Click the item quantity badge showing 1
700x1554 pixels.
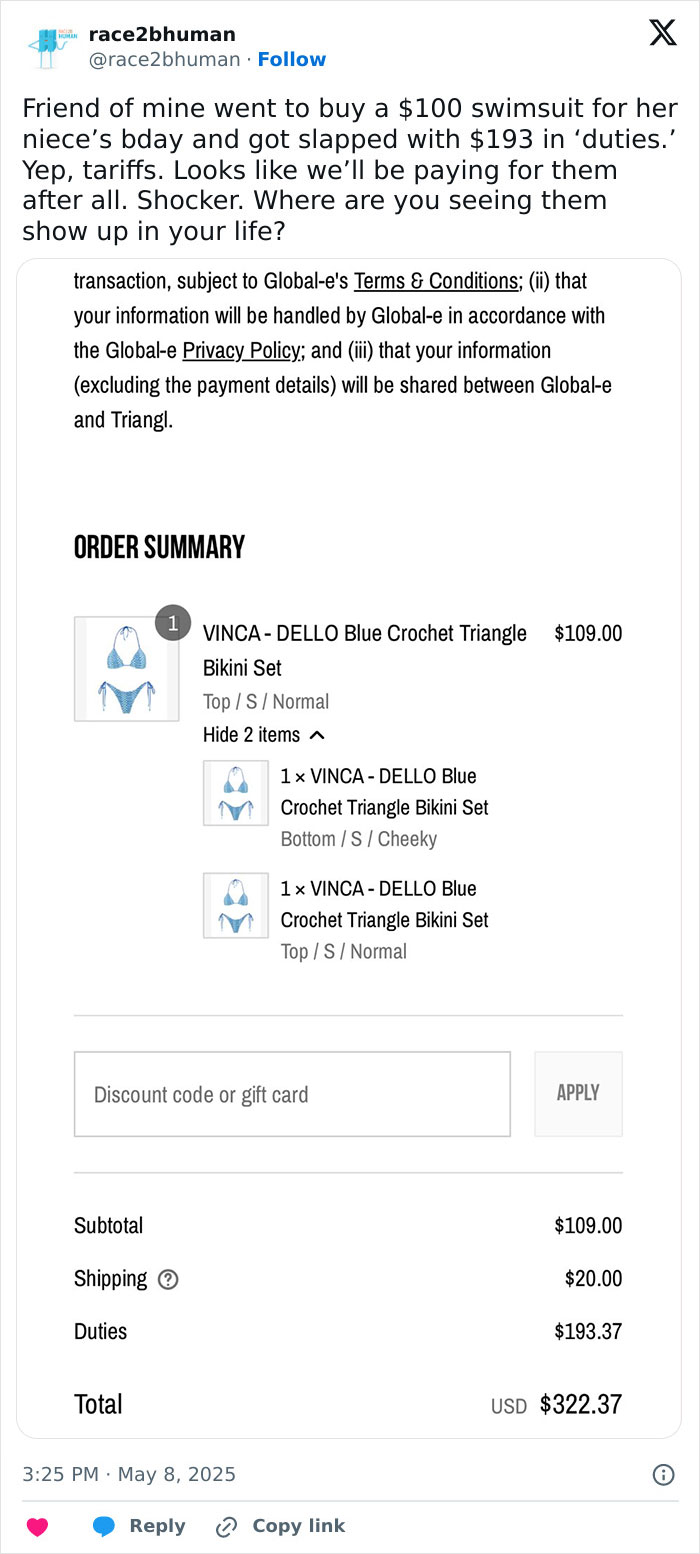click(173, 622)
